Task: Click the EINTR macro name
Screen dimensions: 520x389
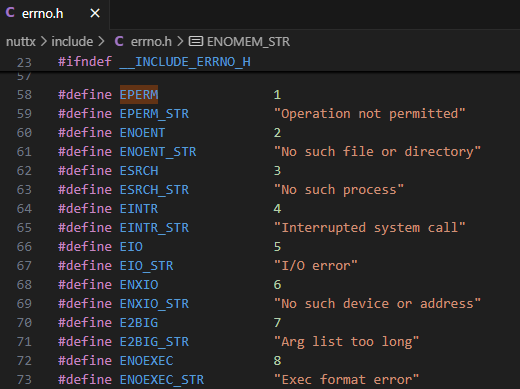Action: pyautogui.click(x=139, y=209)
